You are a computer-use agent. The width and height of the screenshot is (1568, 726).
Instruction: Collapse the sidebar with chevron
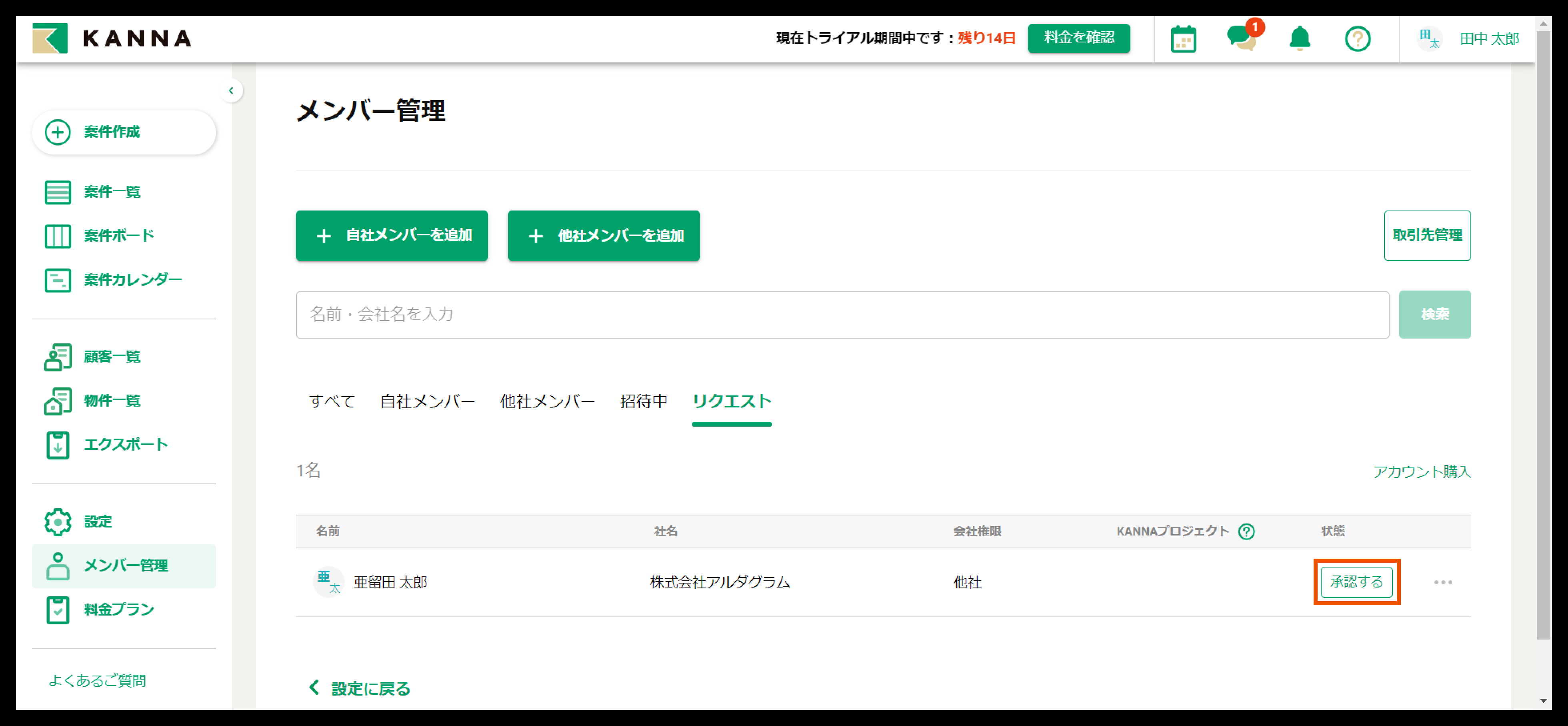coord(231,91)
